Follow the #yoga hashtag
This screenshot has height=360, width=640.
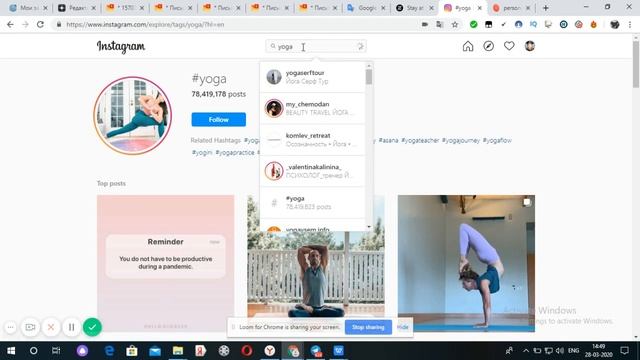pos(219,120)
